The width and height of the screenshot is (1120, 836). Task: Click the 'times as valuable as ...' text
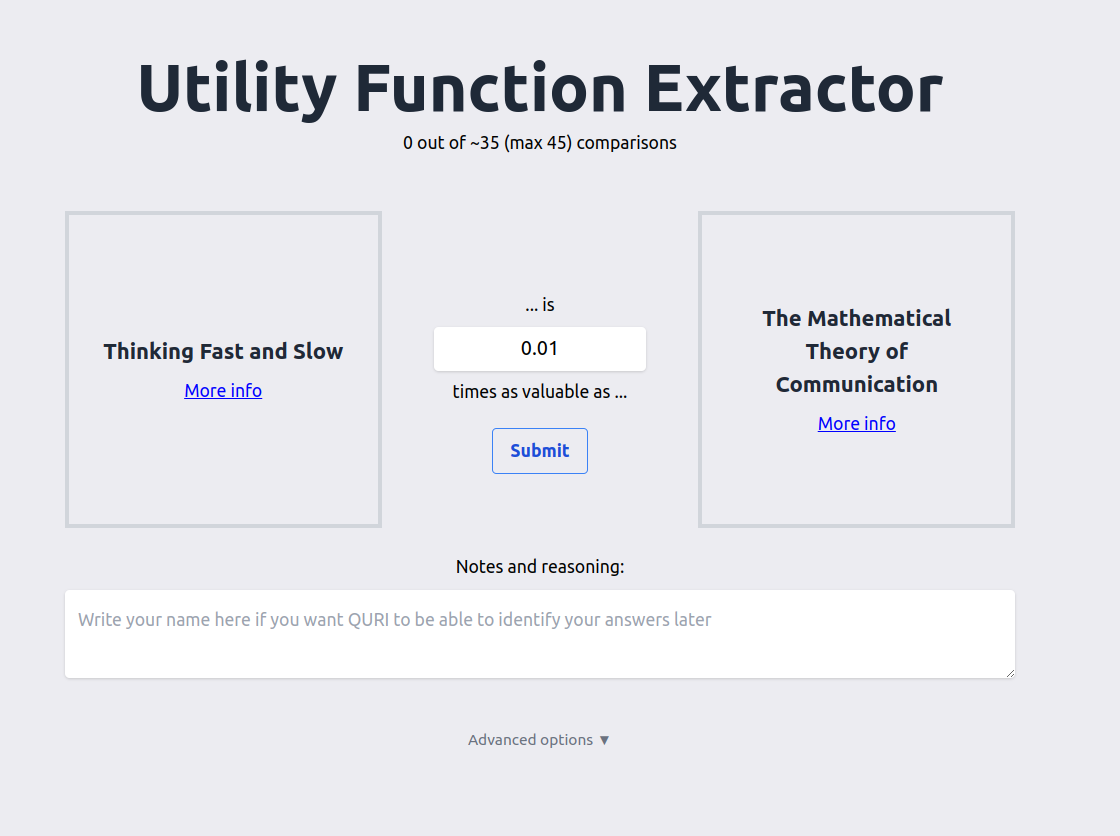pos(539,392)
